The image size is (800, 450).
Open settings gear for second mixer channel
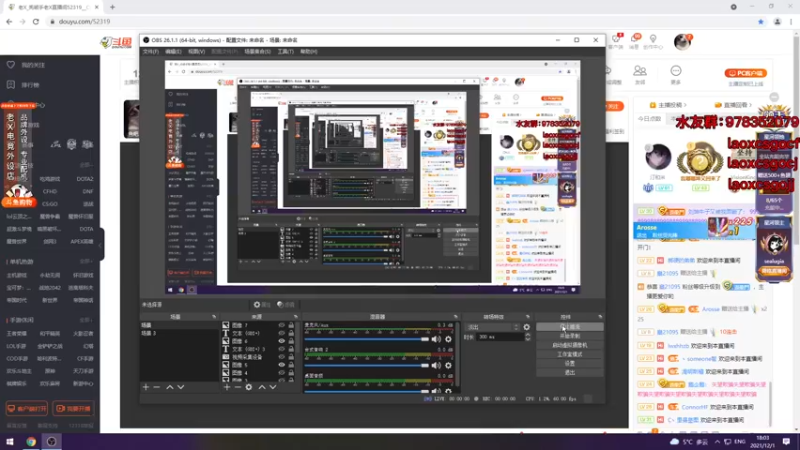click(448, 365)
